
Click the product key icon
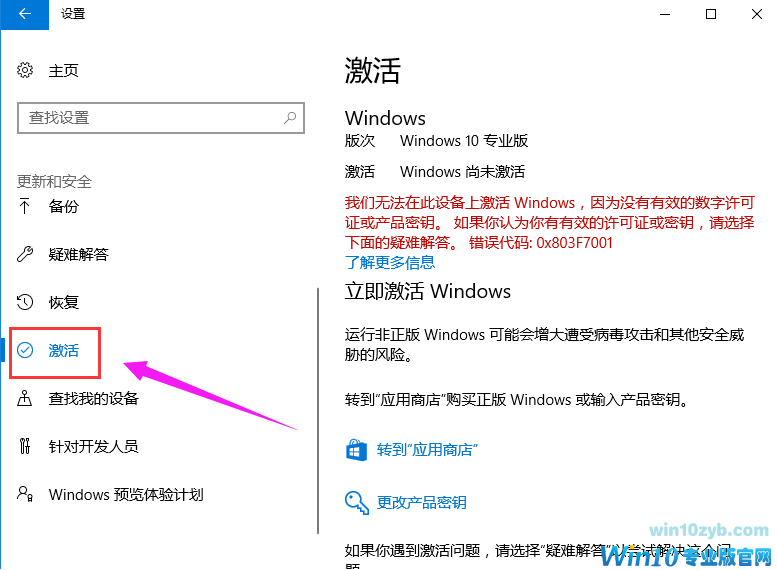click(357, 503)
